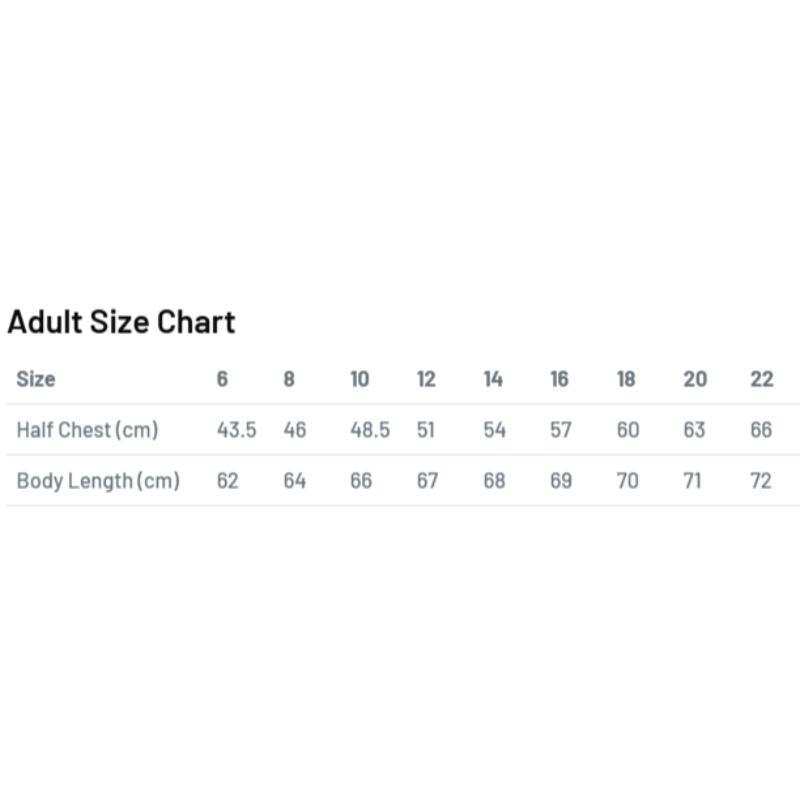
Task: Select size 8 column header
Action: pyautogui.click(x=289, y=379)
